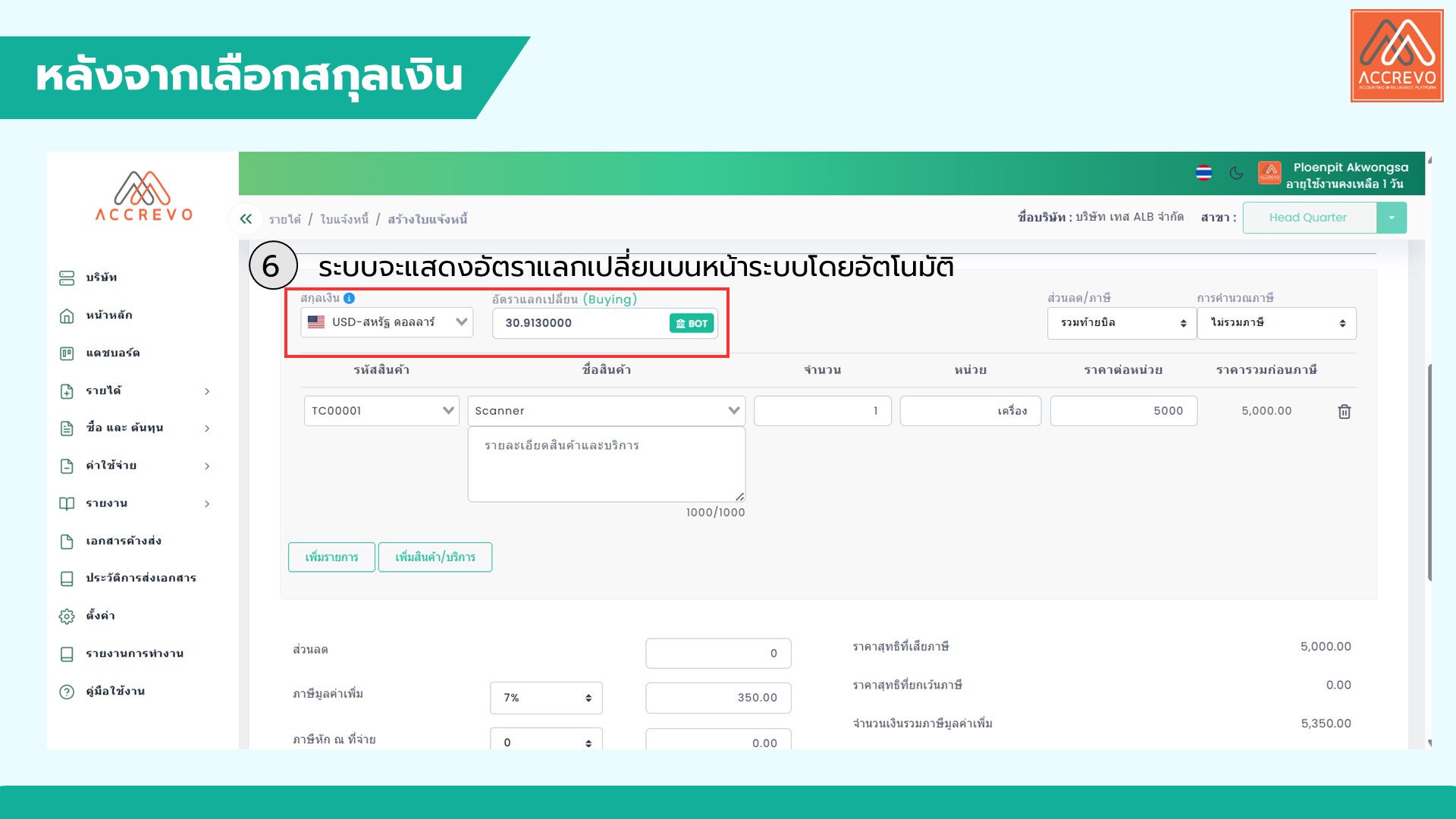This screenshot has height=819, width=1456.
Task: Open the USD currency dropdown
Action: pyautogui.click(x=387, y=322)
